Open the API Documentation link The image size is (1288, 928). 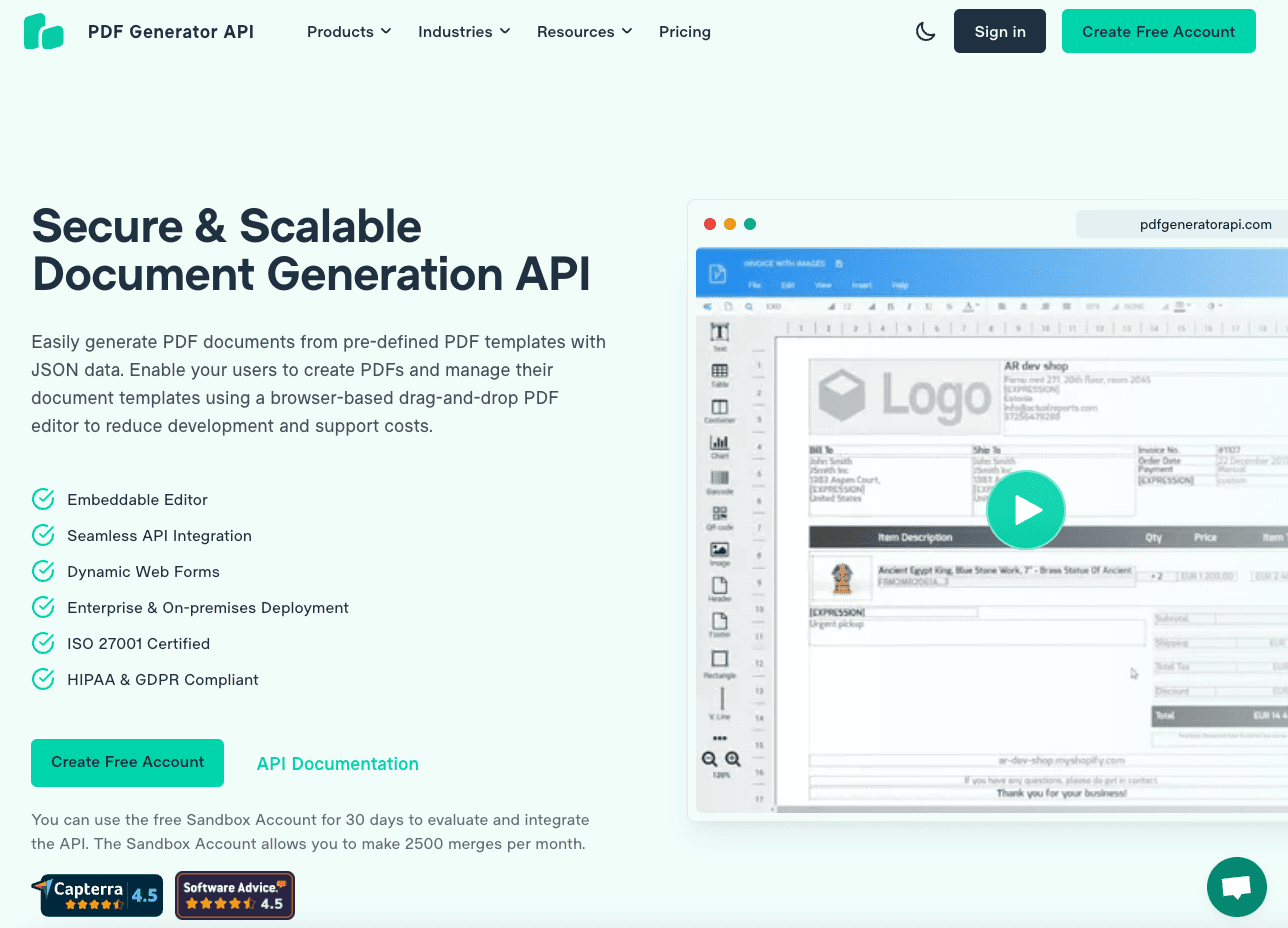pyautogui.click(x=337, y=763)
